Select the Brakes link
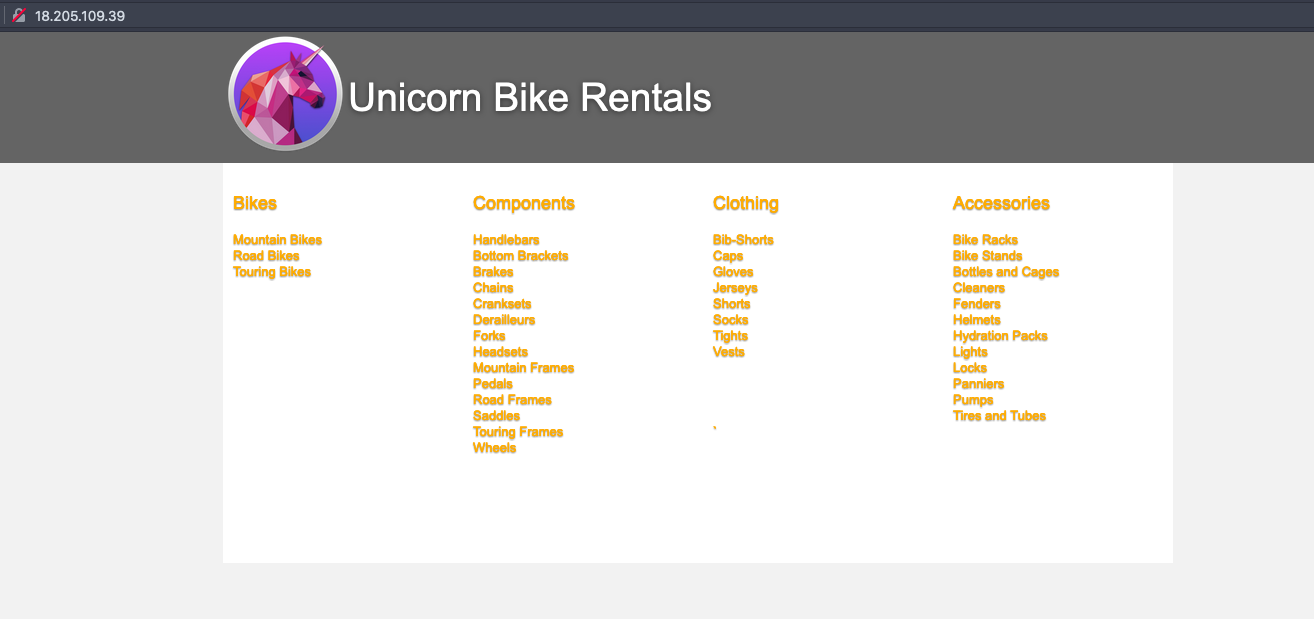Viewport: 1314px width, 619px height. tap(493, 272)
